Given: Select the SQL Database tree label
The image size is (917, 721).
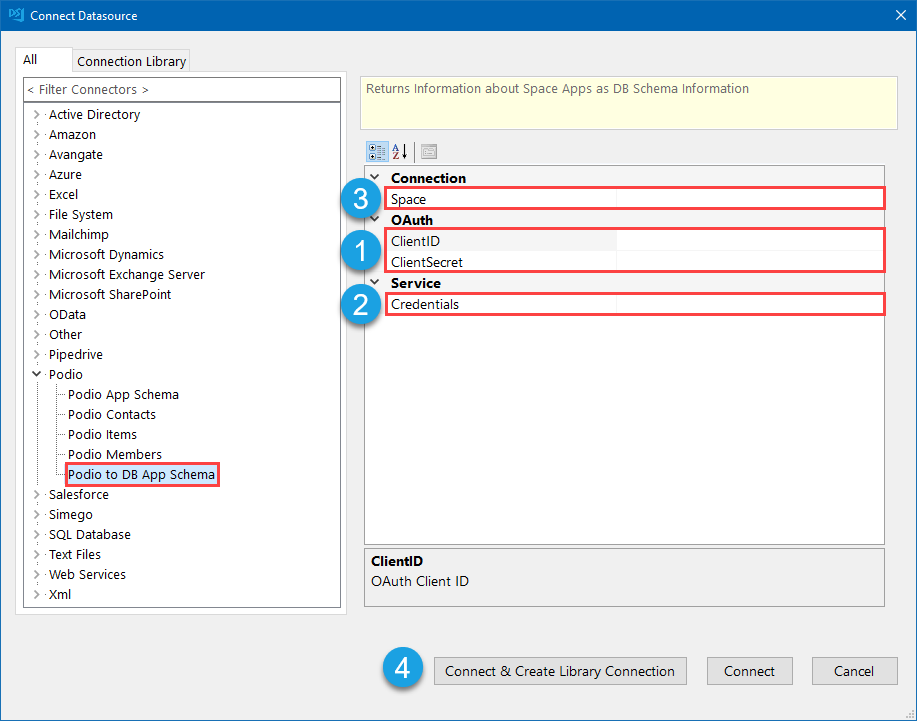Looking at the screenshot, I should 90,534.
